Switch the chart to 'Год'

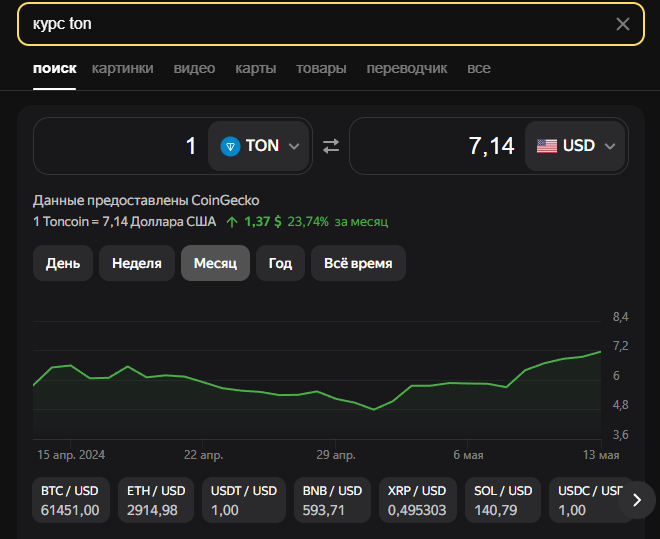click(280, 263)
